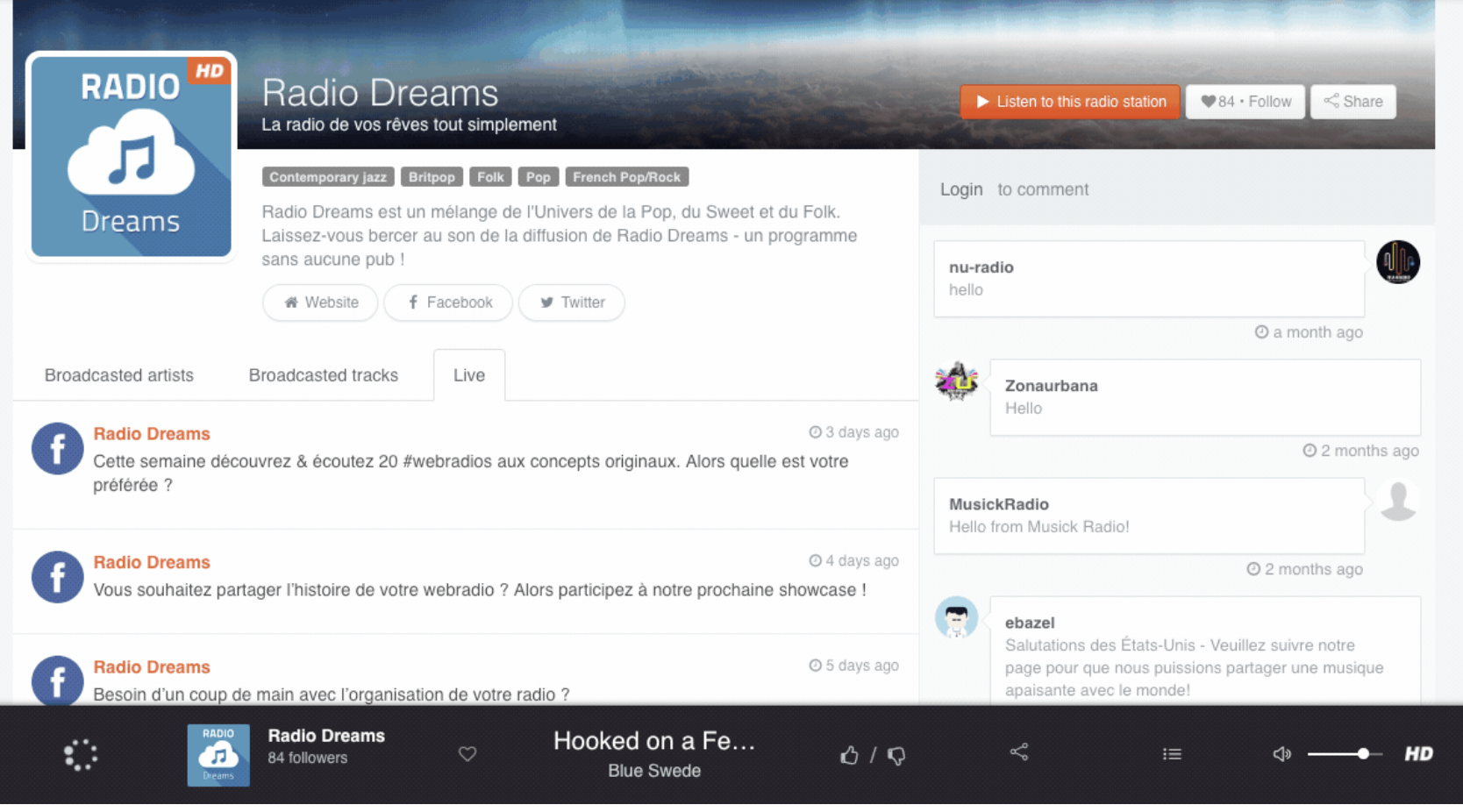The height and width of the screenshot is (812, 1463).
Task: Switch to Broadcasted artists tab
Action: point(119,375)
